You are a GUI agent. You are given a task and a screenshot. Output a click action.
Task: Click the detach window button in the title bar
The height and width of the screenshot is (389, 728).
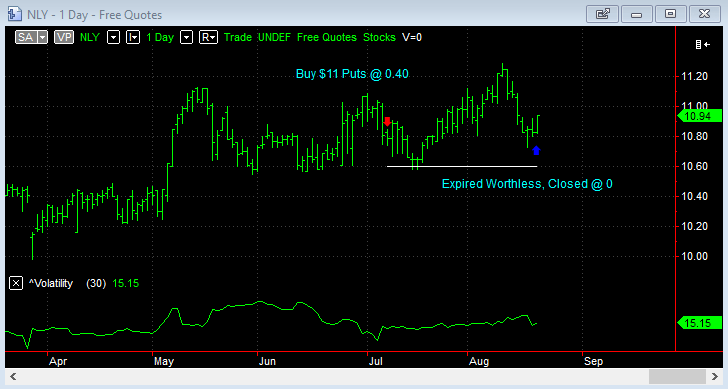(x=602, y=14)
